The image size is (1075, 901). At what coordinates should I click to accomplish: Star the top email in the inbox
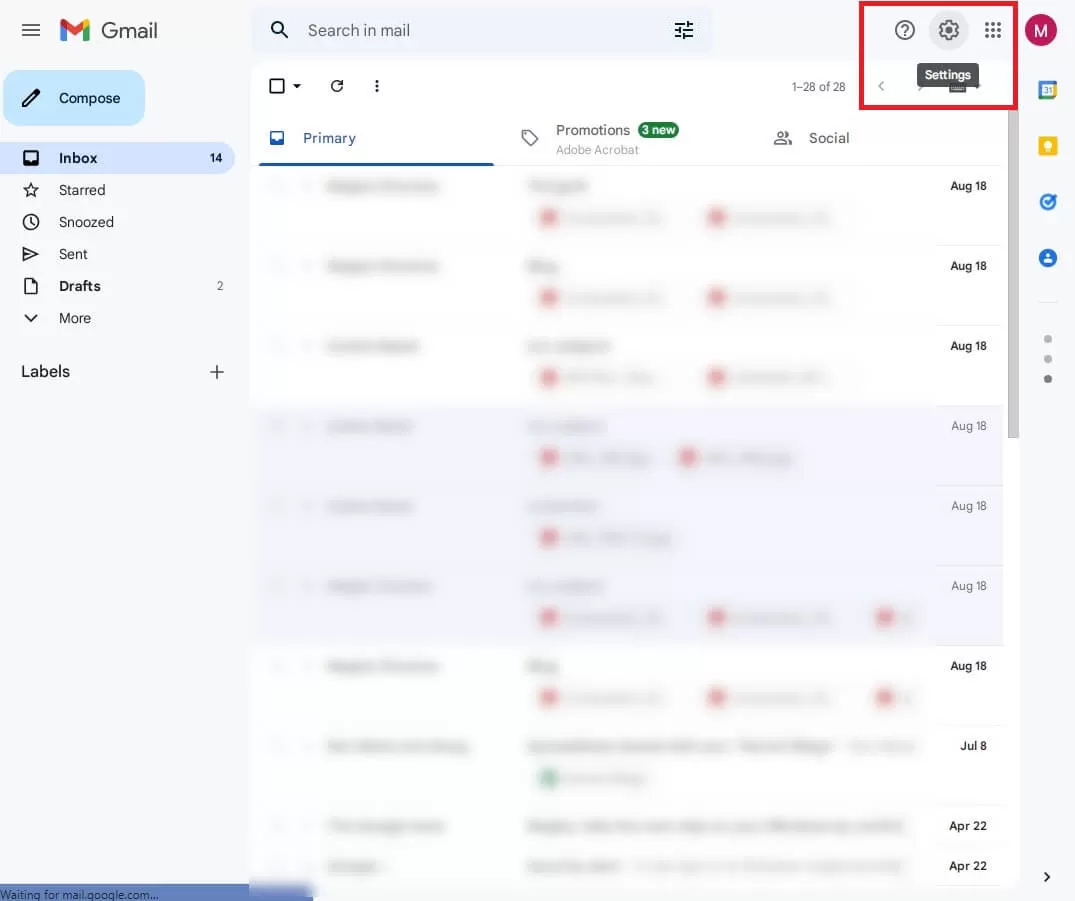point(306,186)
